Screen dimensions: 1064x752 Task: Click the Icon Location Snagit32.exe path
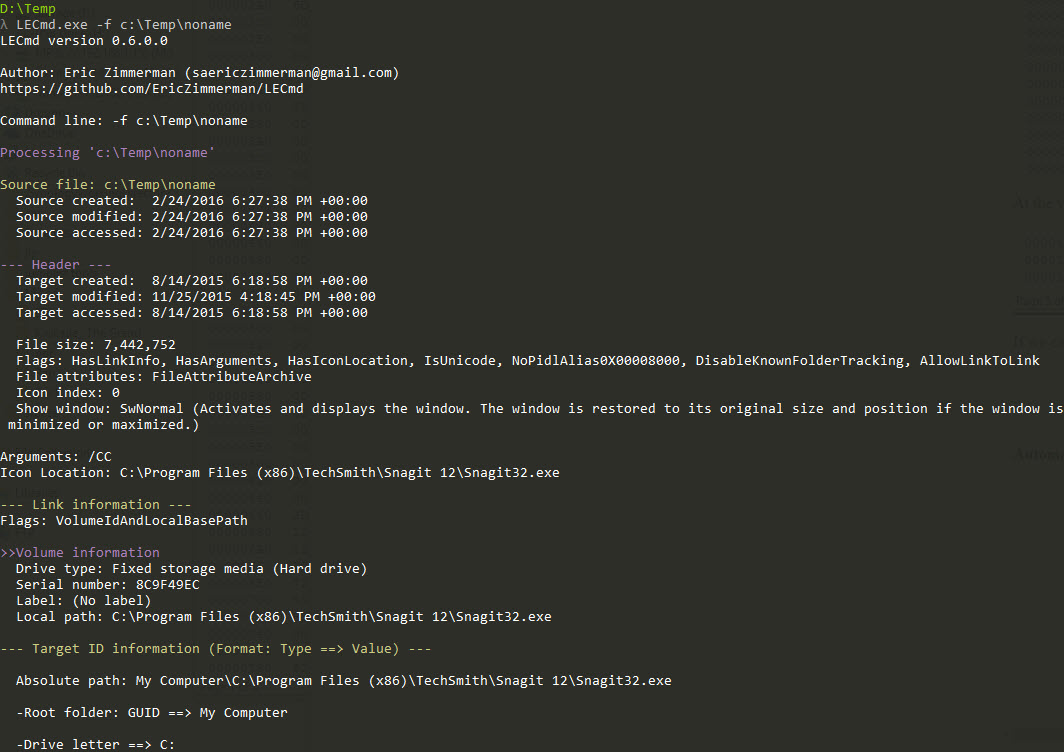pos(340,472)
